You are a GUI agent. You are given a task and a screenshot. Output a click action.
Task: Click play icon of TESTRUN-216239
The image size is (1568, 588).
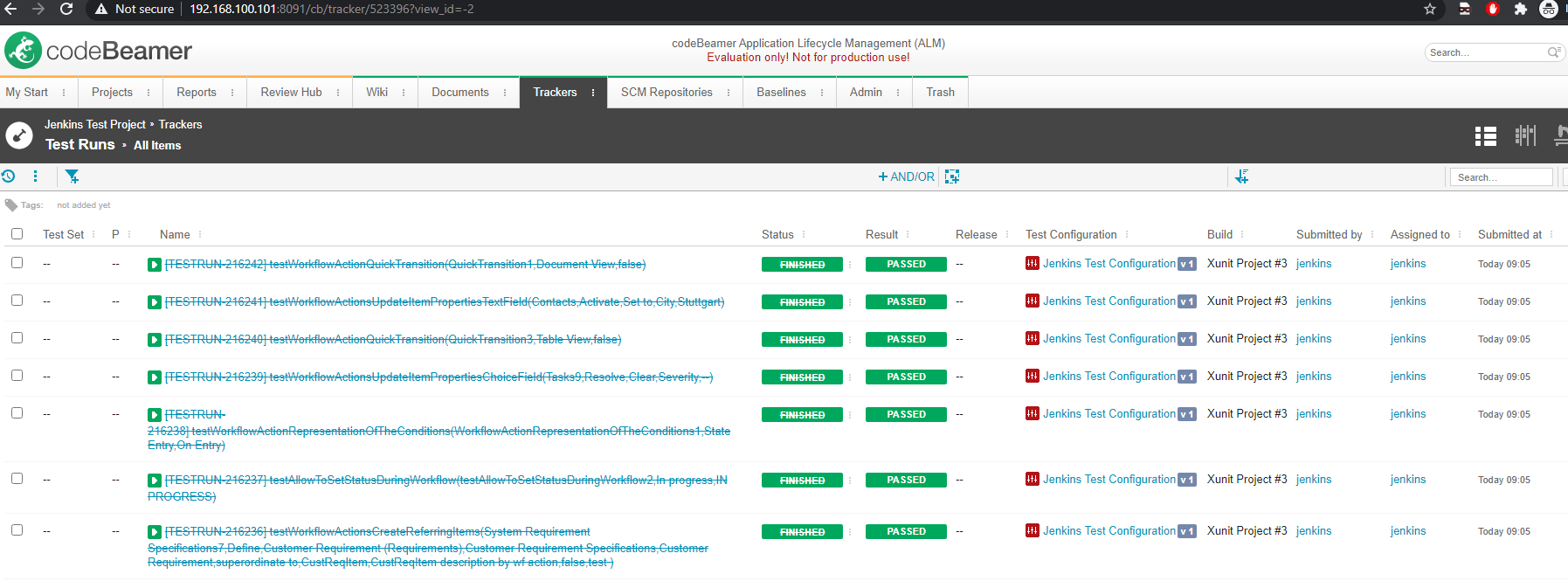(155, 377)
